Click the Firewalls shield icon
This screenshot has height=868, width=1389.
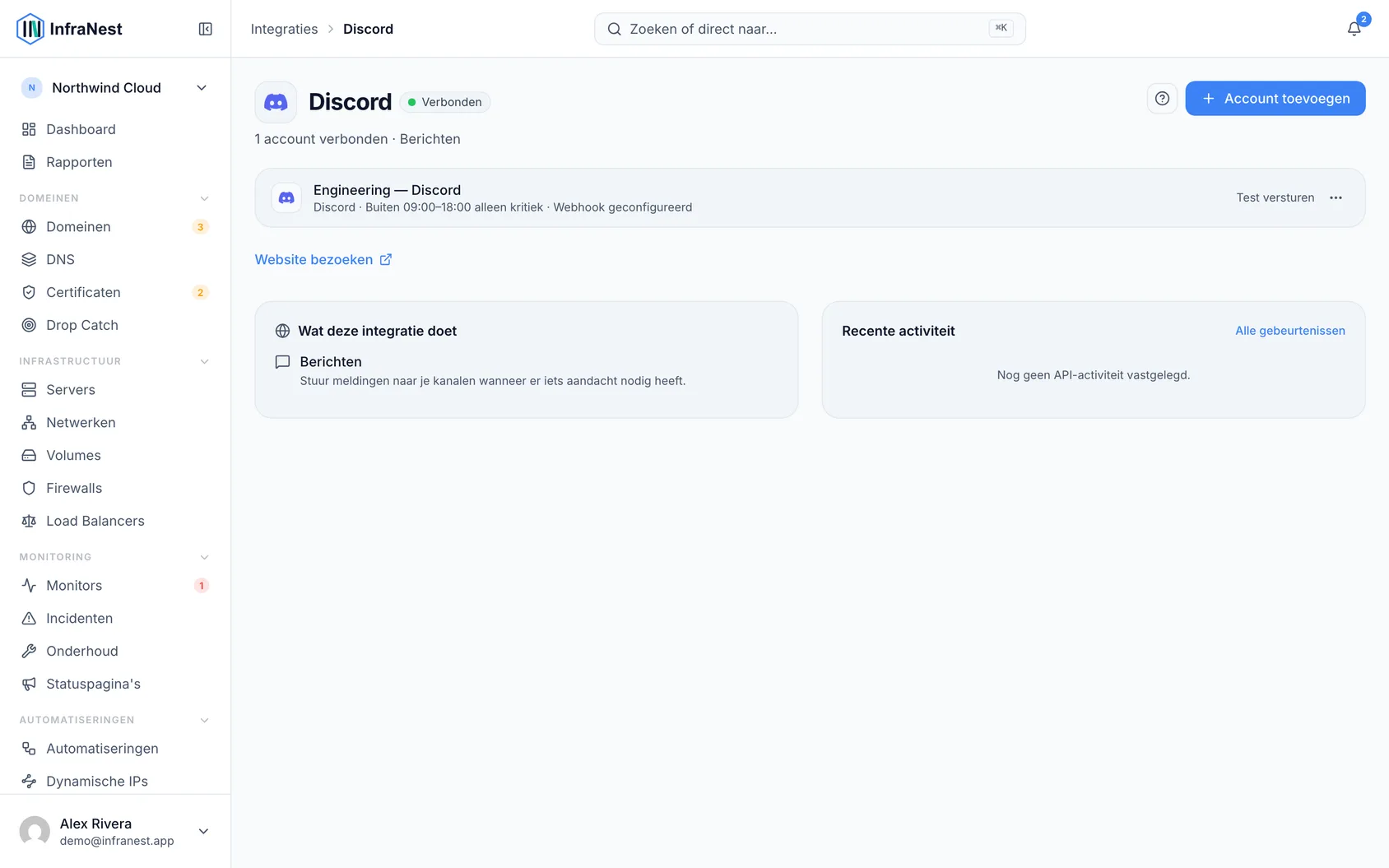pos(29,488)
